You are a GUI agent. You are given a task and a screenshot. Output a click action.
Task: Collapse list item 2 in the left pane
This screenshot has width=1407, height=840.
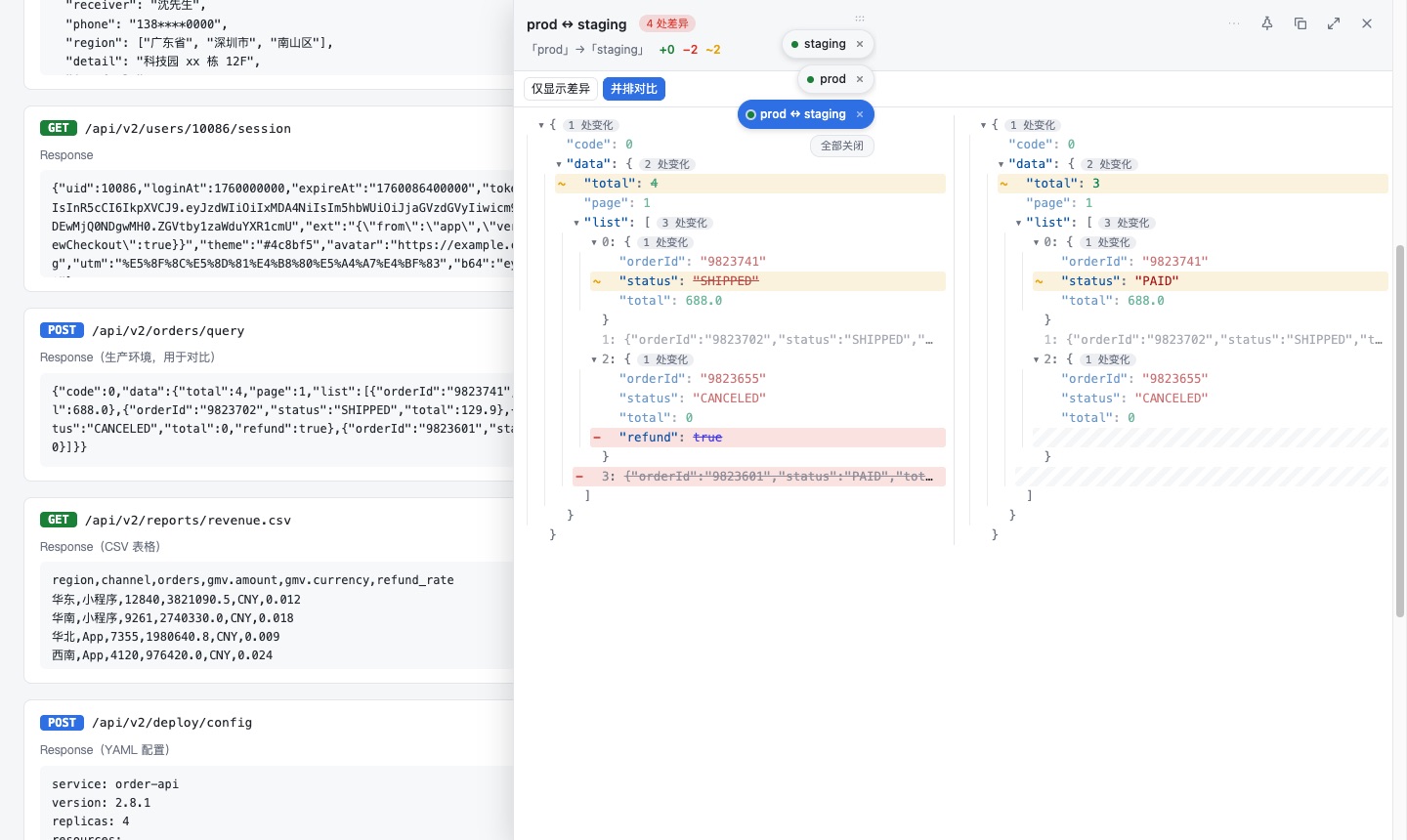594,359
